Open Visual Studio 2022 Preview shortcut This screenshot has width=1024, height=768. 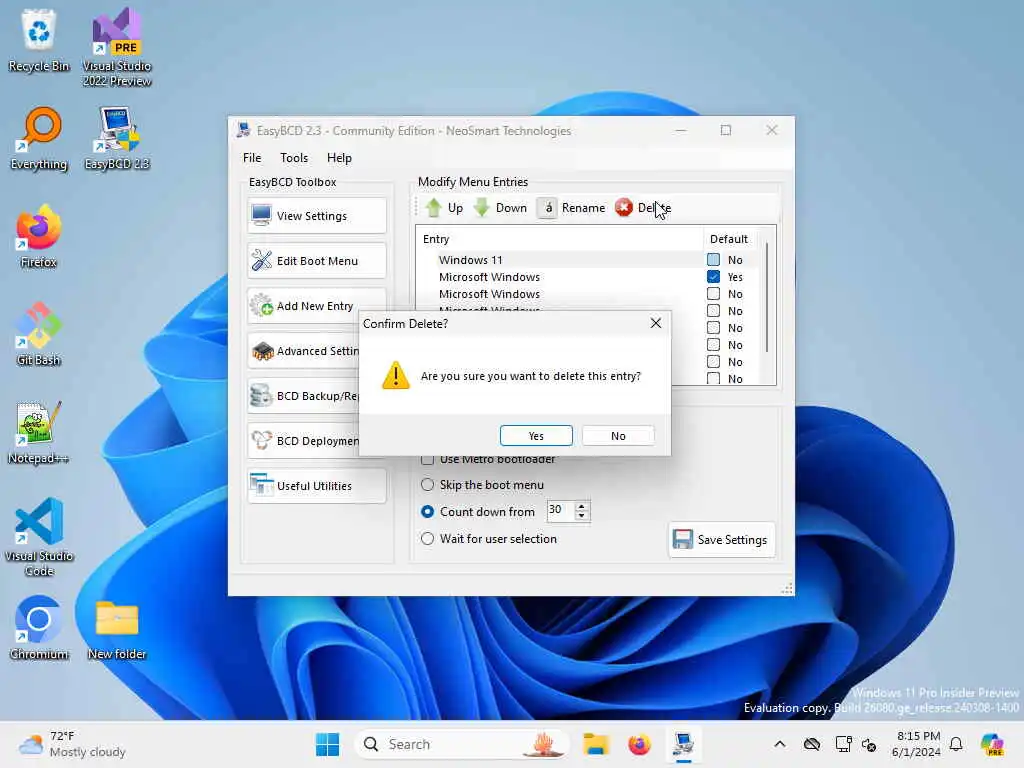[117, 47]
